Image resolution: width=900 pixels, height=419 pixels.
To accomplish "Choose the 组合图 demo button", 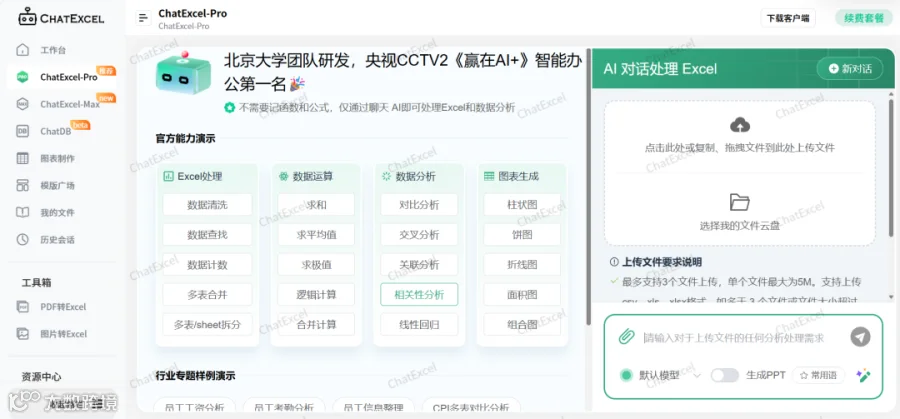I will (x=522, y=324).
